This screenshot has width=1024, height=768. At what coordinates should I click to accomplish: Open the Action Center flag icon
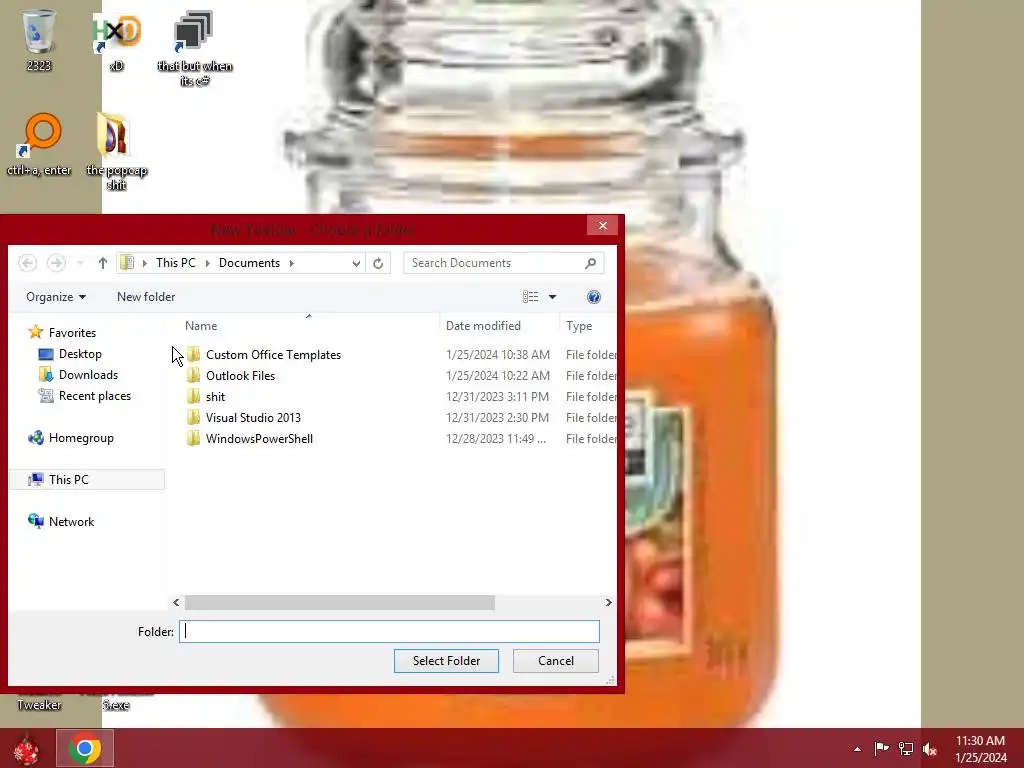[x=881, y=749]
